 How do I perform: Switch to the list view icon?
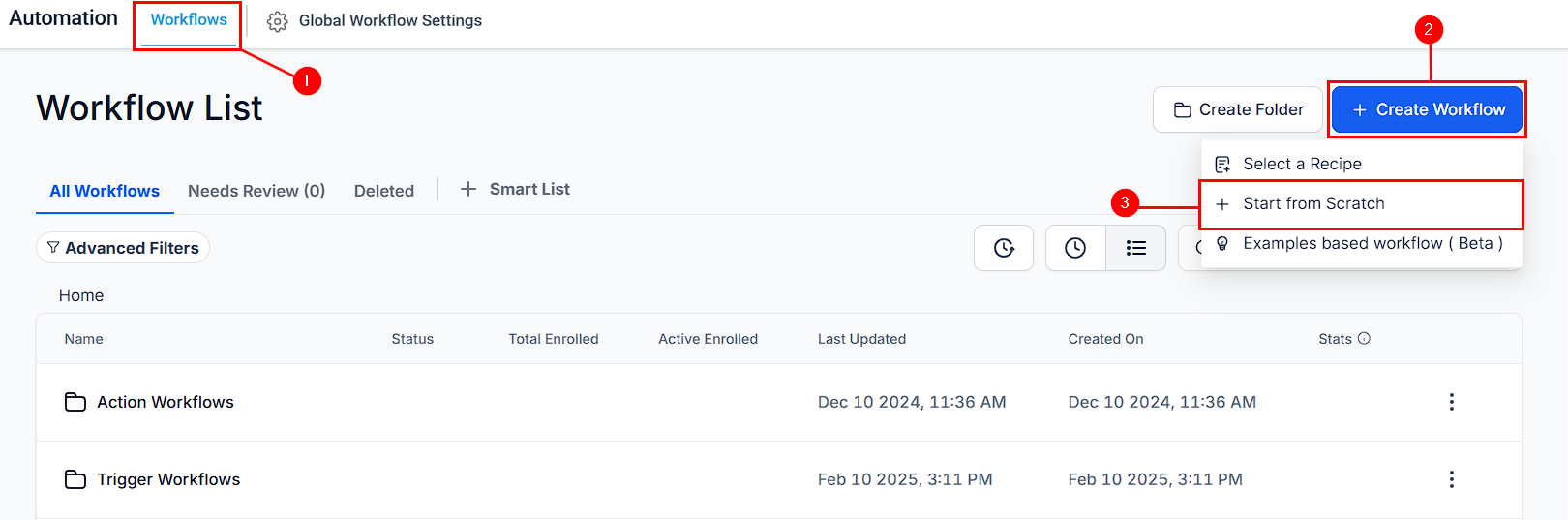pos(1136,248)
